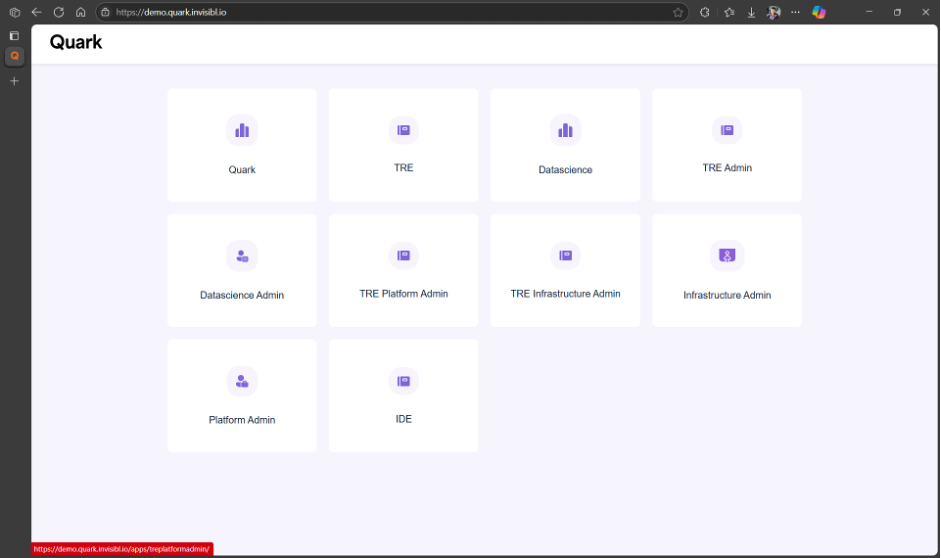Viewport: 941px width, 558px height.
Task: Open the Datascience label link
Action: pyautogui.click(x=565, y=170)
